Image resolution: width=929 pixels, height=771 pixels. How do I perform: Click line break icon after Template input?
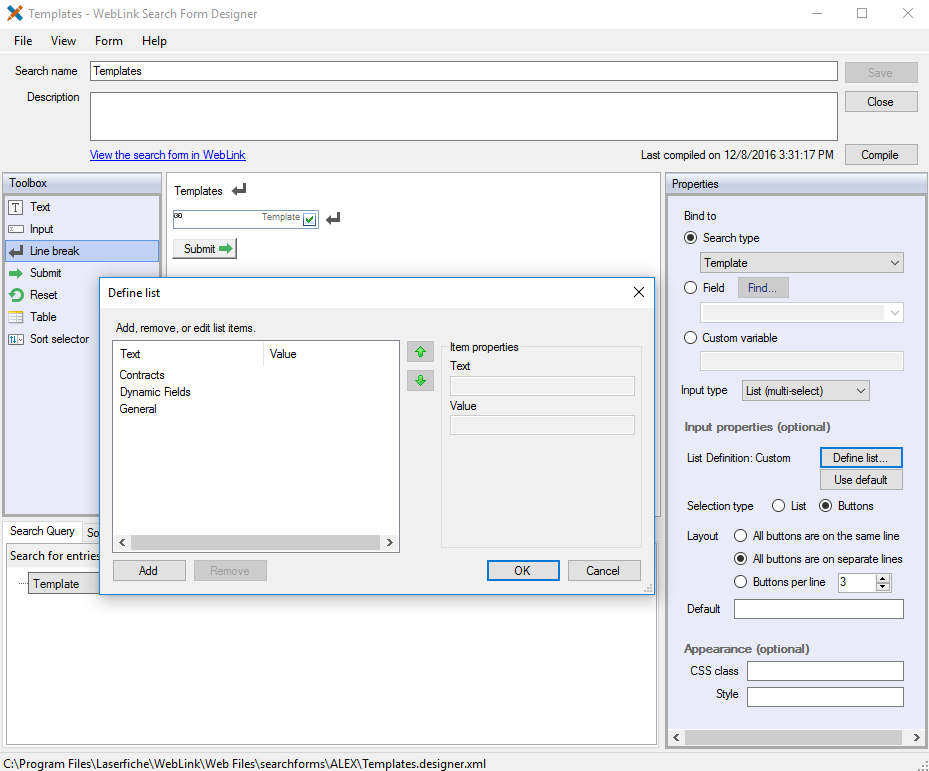click(x=333, y=218)
